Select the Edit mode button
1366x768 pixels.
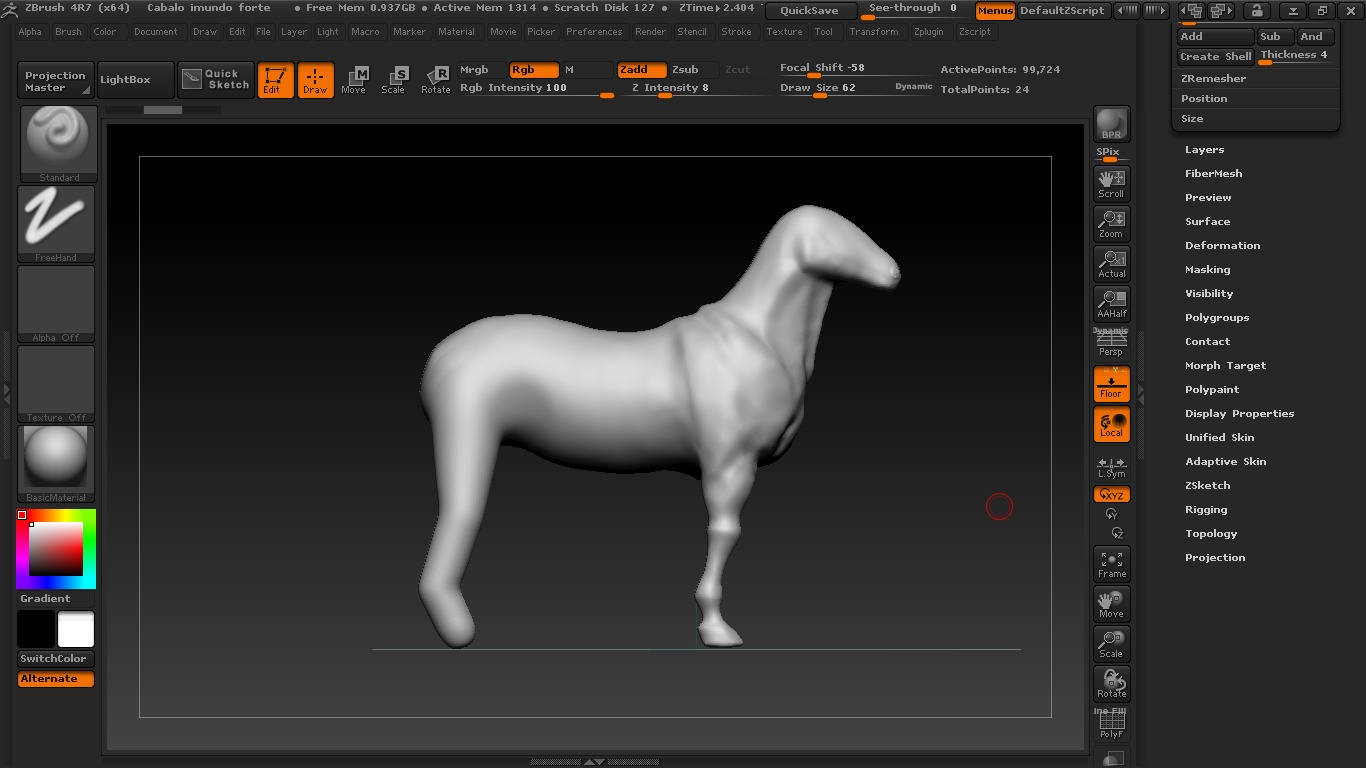pos(275,80)
